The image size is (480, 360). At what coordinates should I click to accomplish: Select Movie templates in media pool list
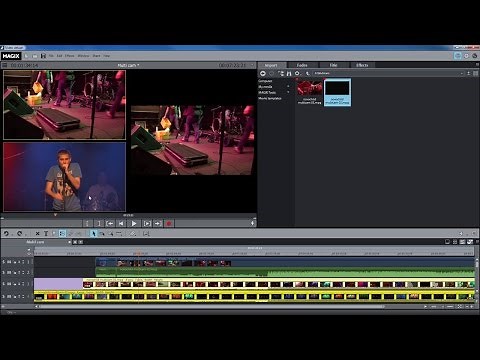270,99
